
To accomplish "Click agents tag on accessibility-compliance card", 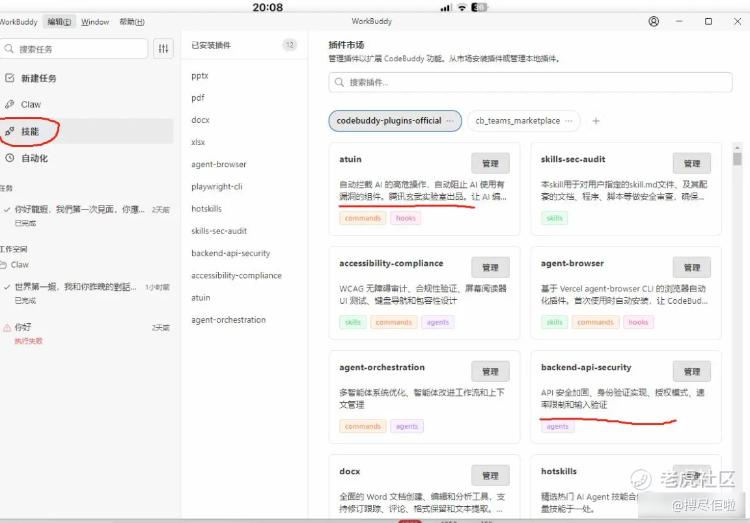I will pos(438,322).
